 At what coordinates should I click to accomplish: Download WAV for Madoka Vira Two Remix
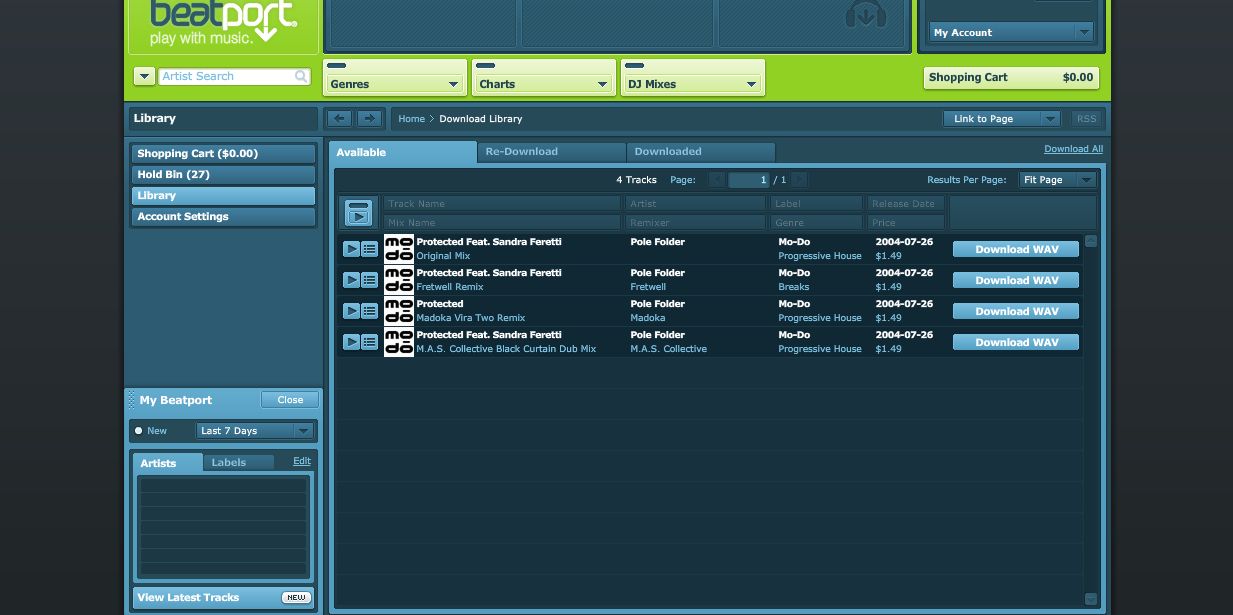(x=1016, y=311)
